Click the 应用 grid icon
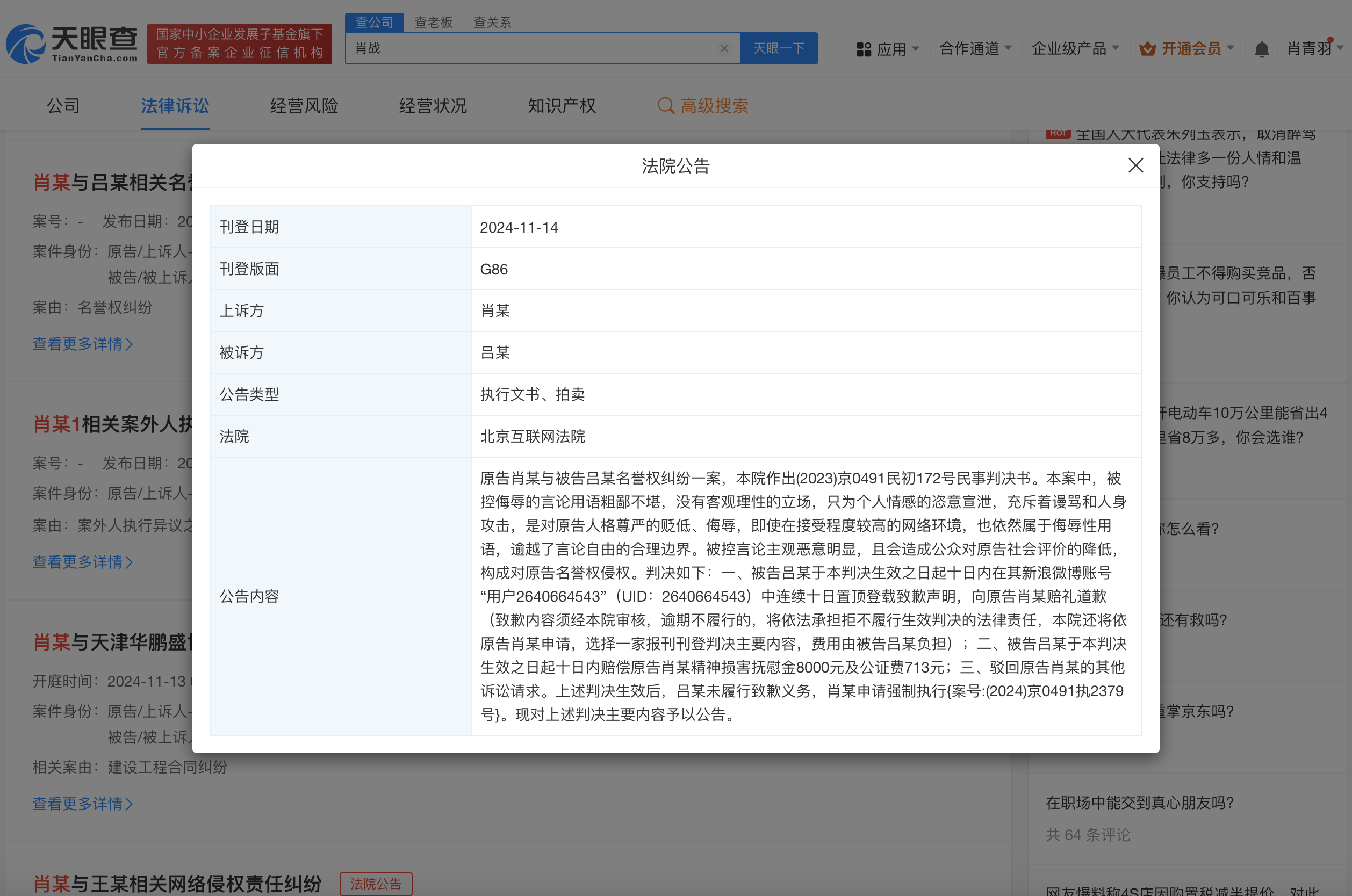The height and width of the screenshot is (896, 1352). [863, 50]
